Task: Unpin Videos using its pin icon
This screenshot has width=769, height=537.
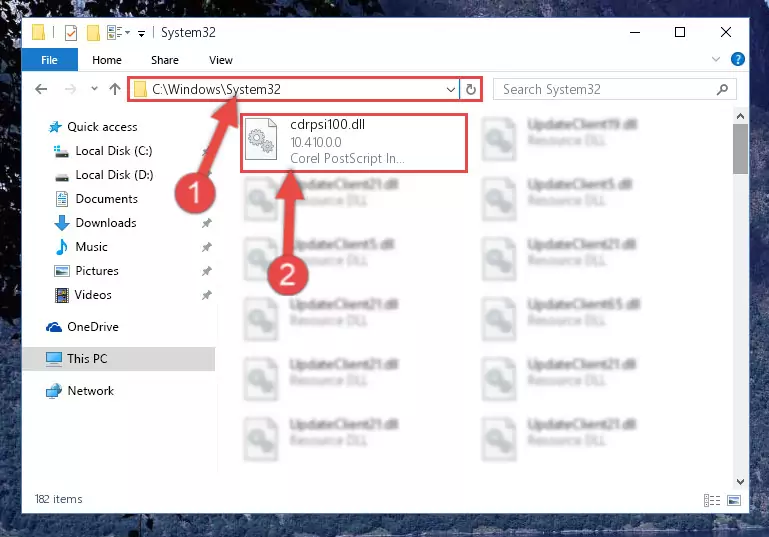Action: coord(206,295)
